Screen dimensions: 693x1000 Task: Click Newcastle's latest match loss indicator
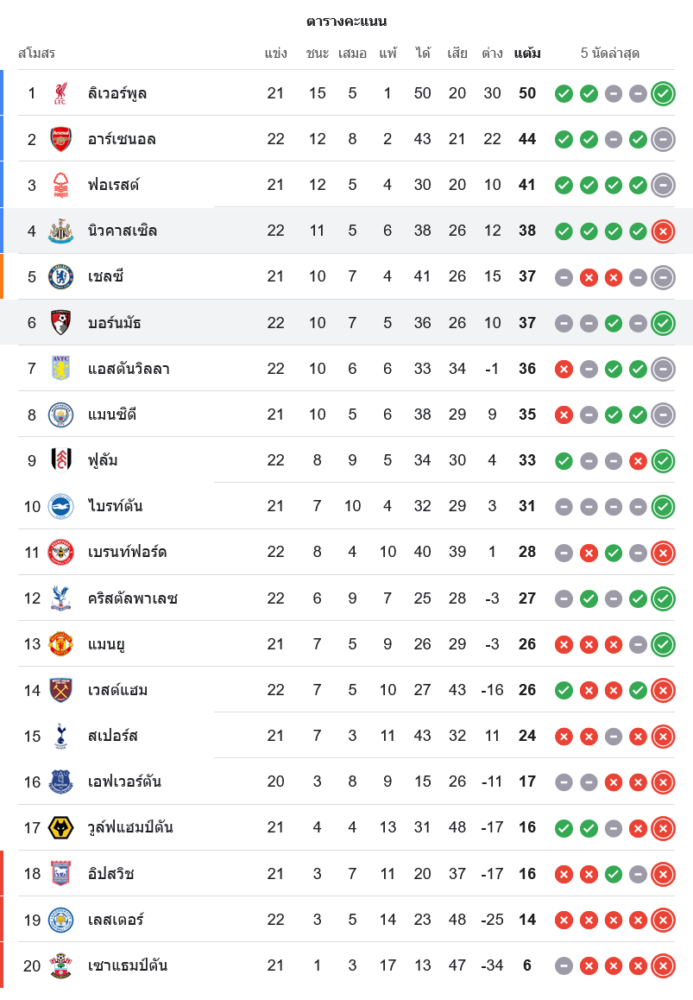pyautogui.click(x=662, y=231)
